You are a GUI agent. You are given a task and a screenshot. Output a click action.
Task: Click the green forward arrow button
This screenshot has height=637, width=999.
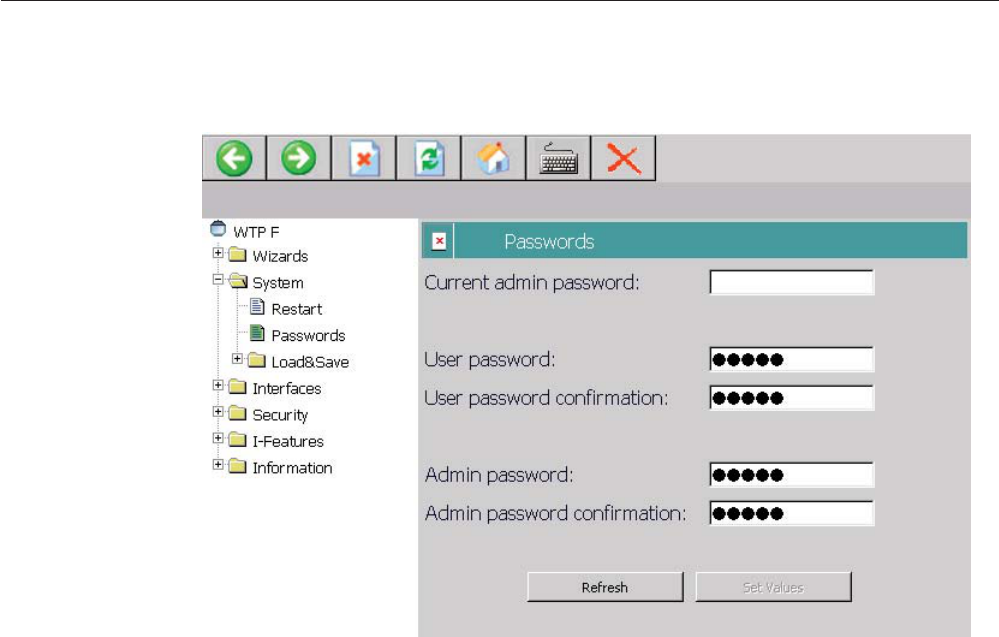(299, 158)
